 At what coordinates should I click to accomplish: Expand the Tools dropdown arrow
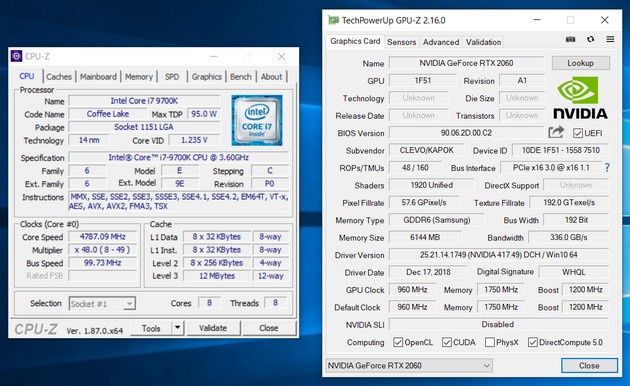coord(178,328)
